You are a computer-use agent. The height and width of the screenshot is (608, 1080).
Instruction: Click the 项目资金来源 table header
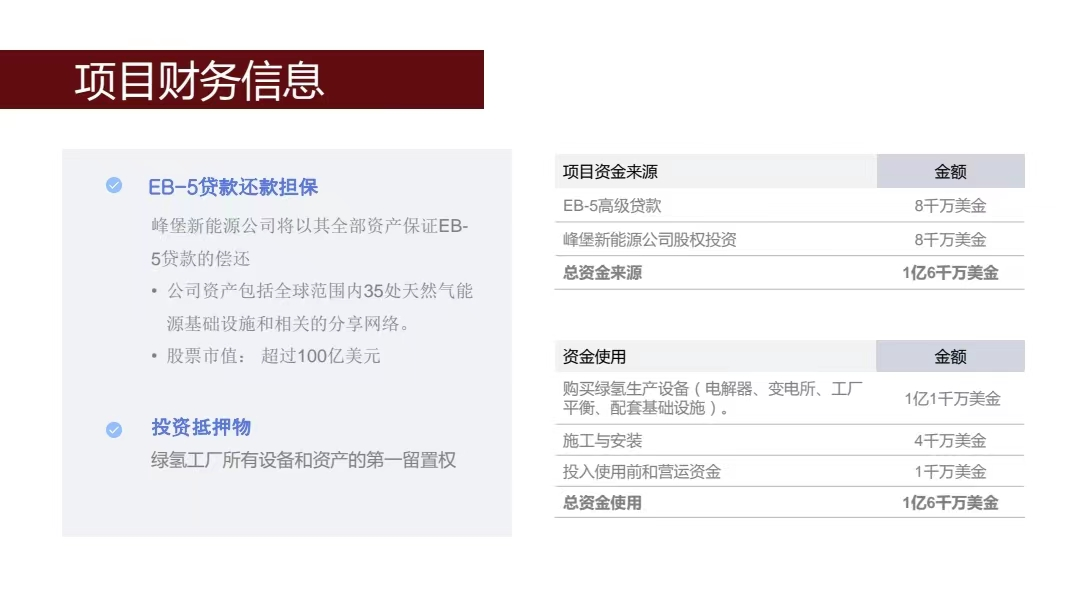tap(610, 172)
